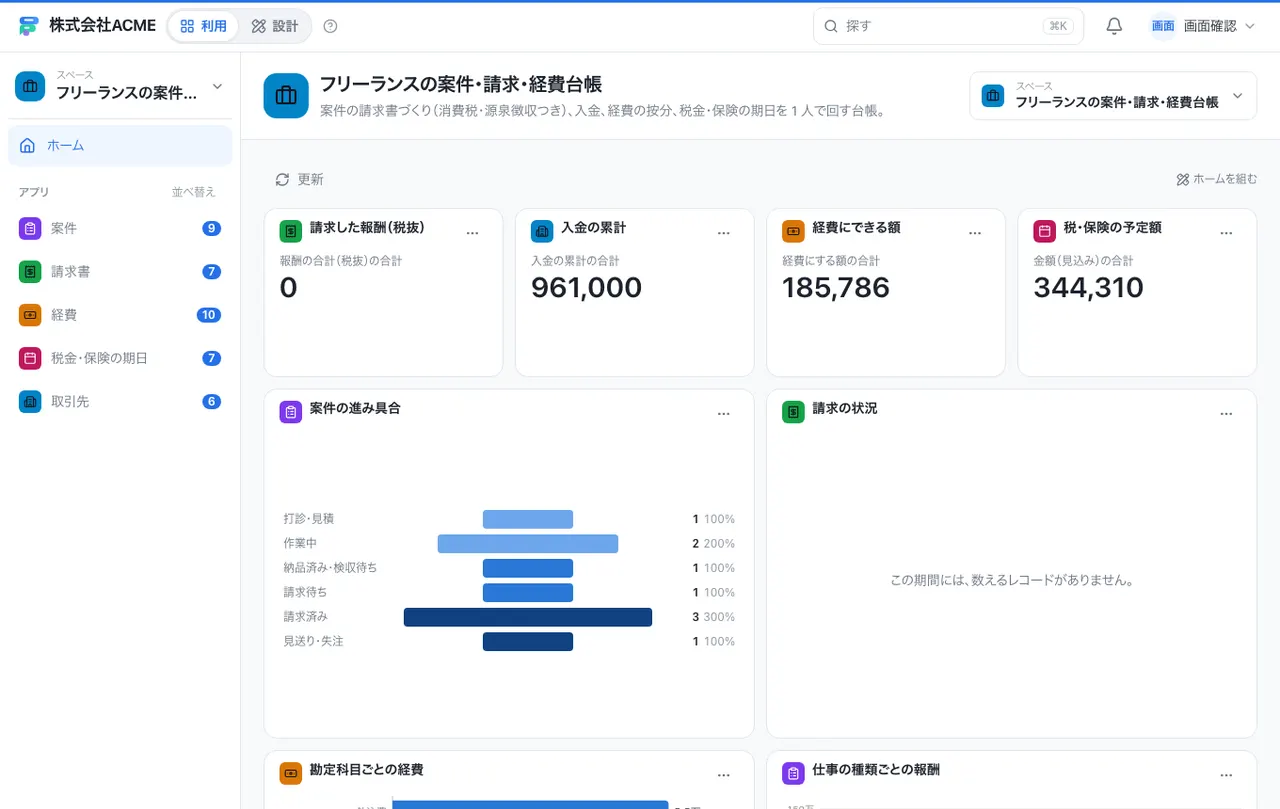1280x809 pixels.
Task: Click the 税・保険の予定額 card icon
Action: pyautogui.click(x=1044, y=231)
